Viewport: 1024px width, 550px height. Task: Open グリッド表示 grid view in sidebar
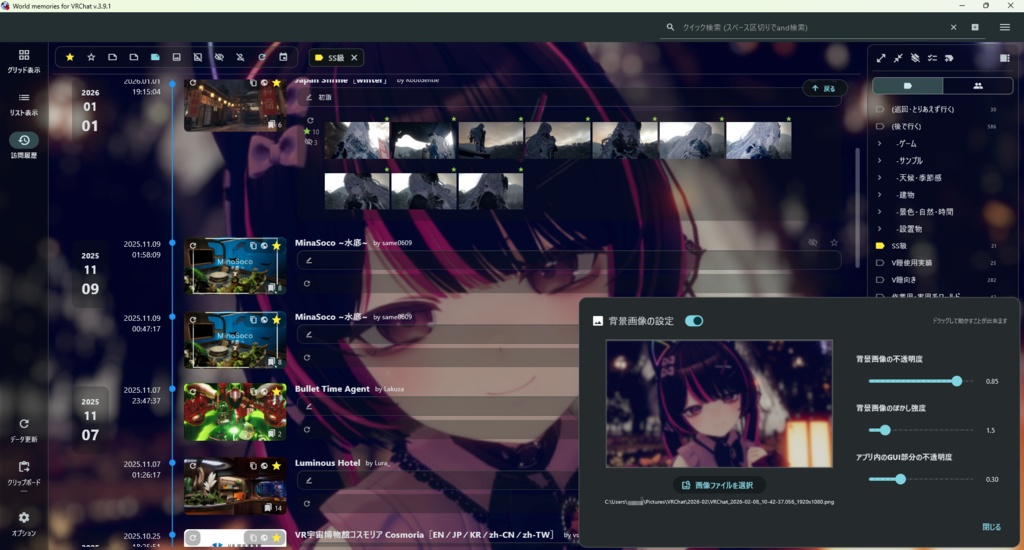tap(24, 61)
